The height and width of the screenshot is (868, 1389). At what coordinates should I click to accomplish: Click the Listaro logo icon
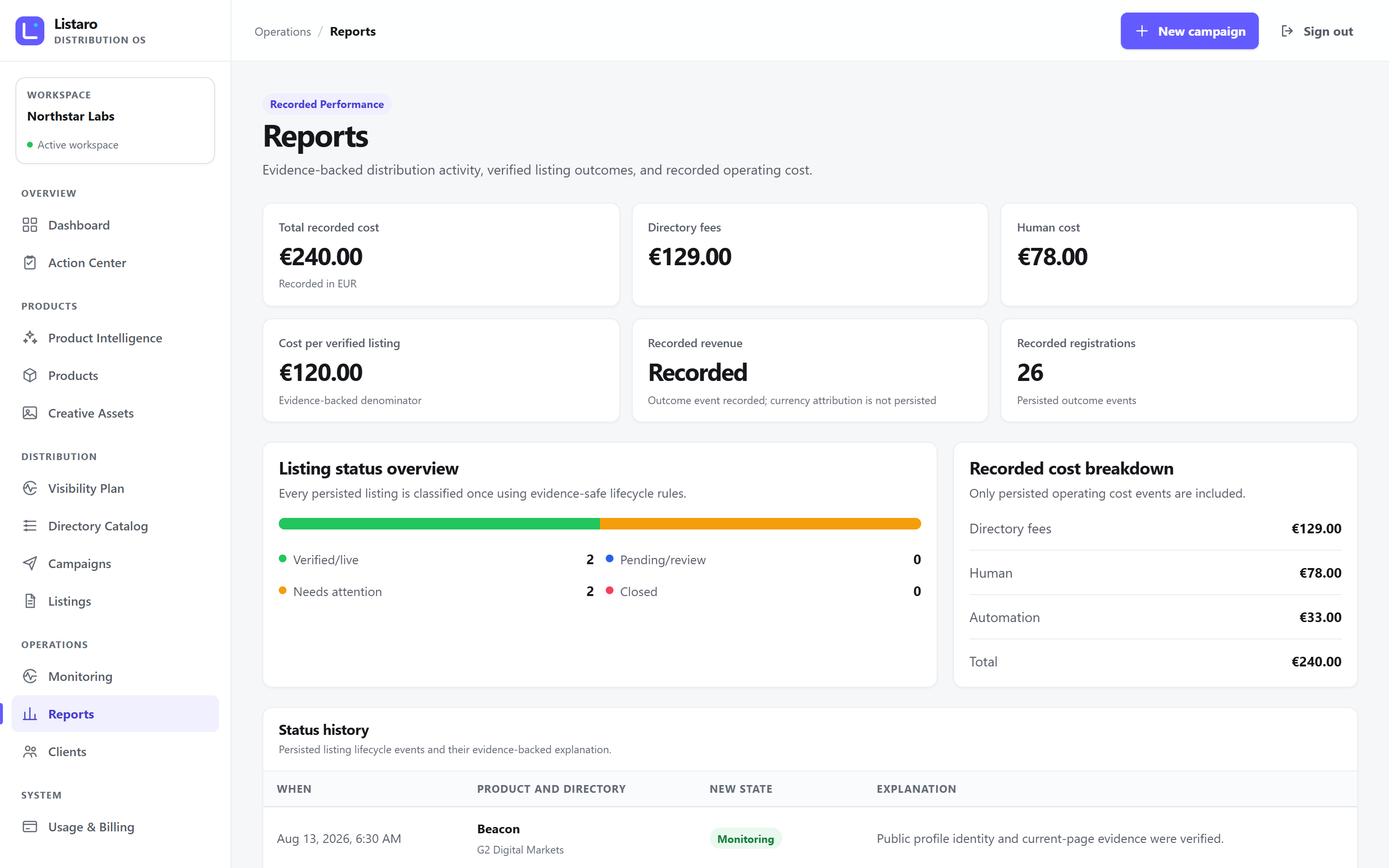coord(30,31)
